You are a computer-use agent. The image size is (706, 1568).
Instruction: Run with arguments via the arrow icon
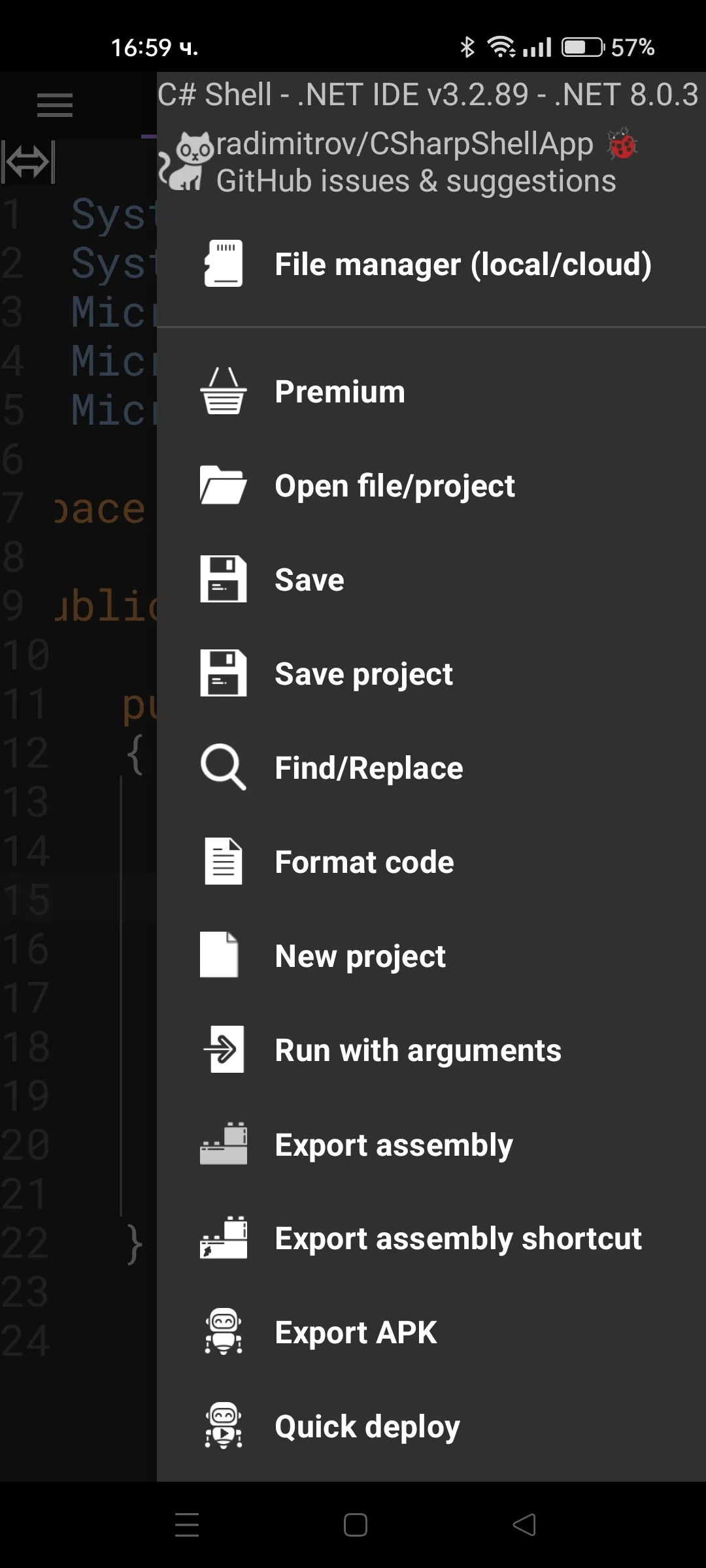pos(223,1049)
